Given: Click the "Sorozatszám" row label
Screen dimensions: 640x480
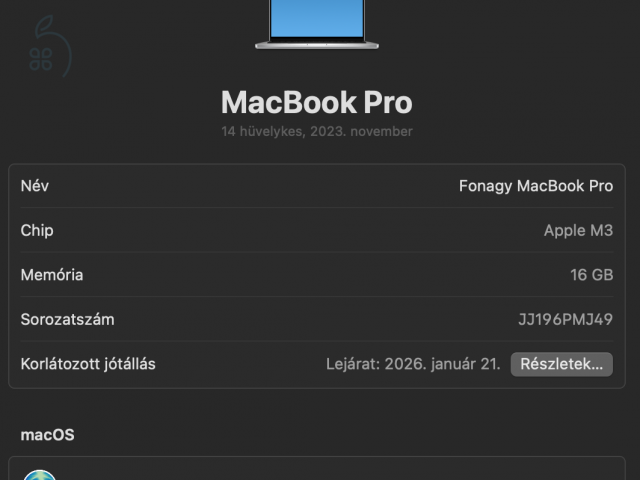Looking at the screenshot, I should coord(67,320).
